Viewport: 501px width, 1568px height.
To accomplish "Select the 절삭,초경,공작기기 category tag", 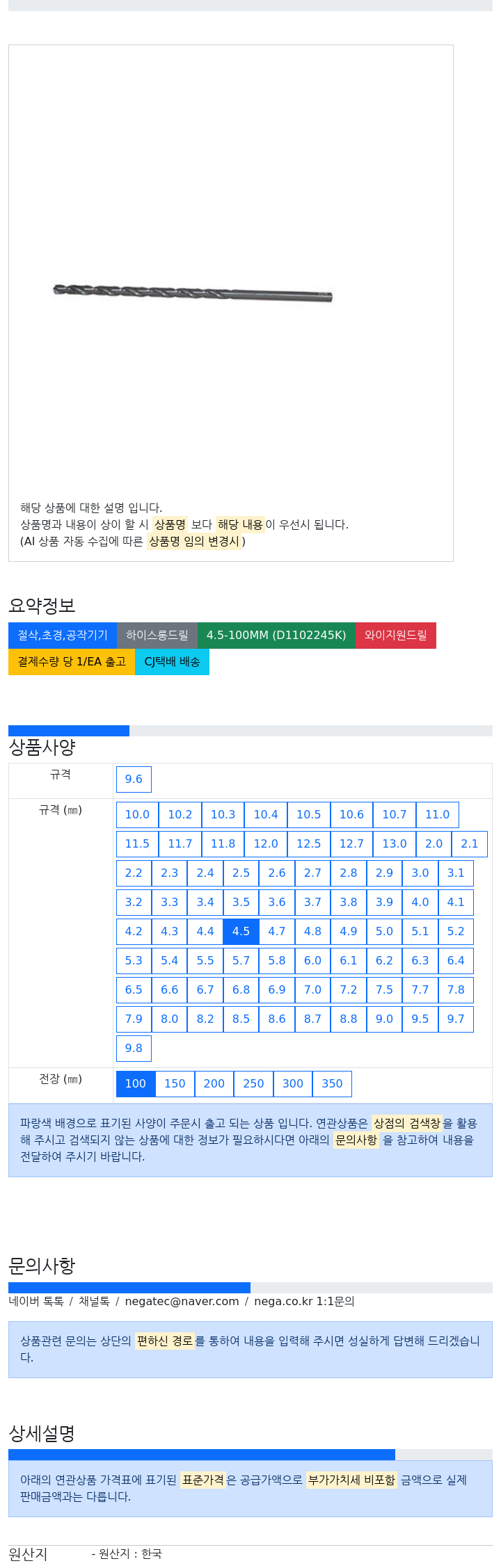I will coord(63,636).
